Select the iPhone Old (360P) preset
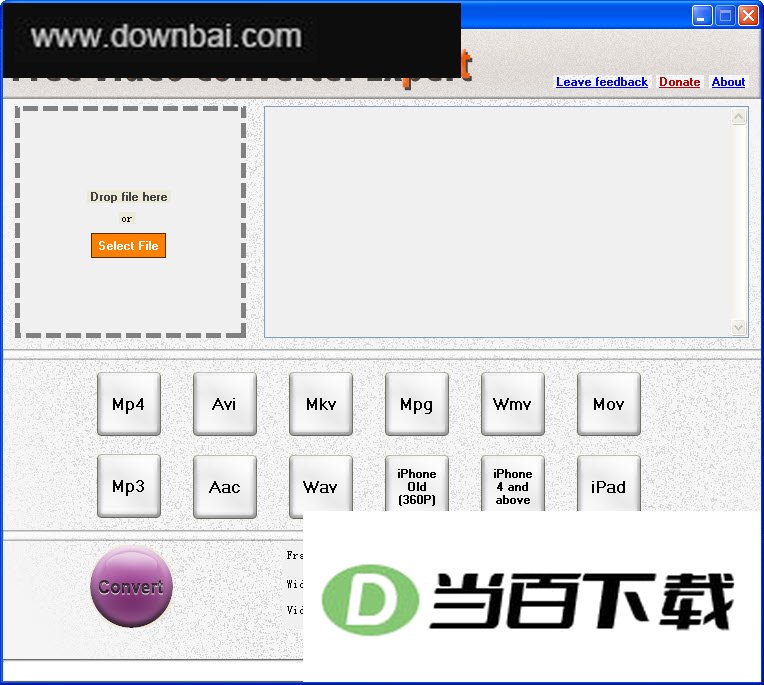 coord(417,483)
